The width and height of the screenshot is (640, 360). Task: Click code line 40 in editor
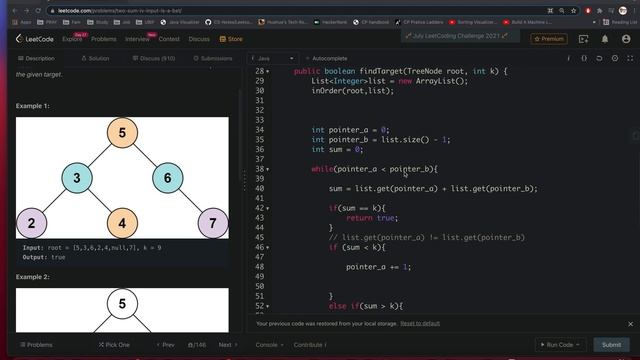433,189
